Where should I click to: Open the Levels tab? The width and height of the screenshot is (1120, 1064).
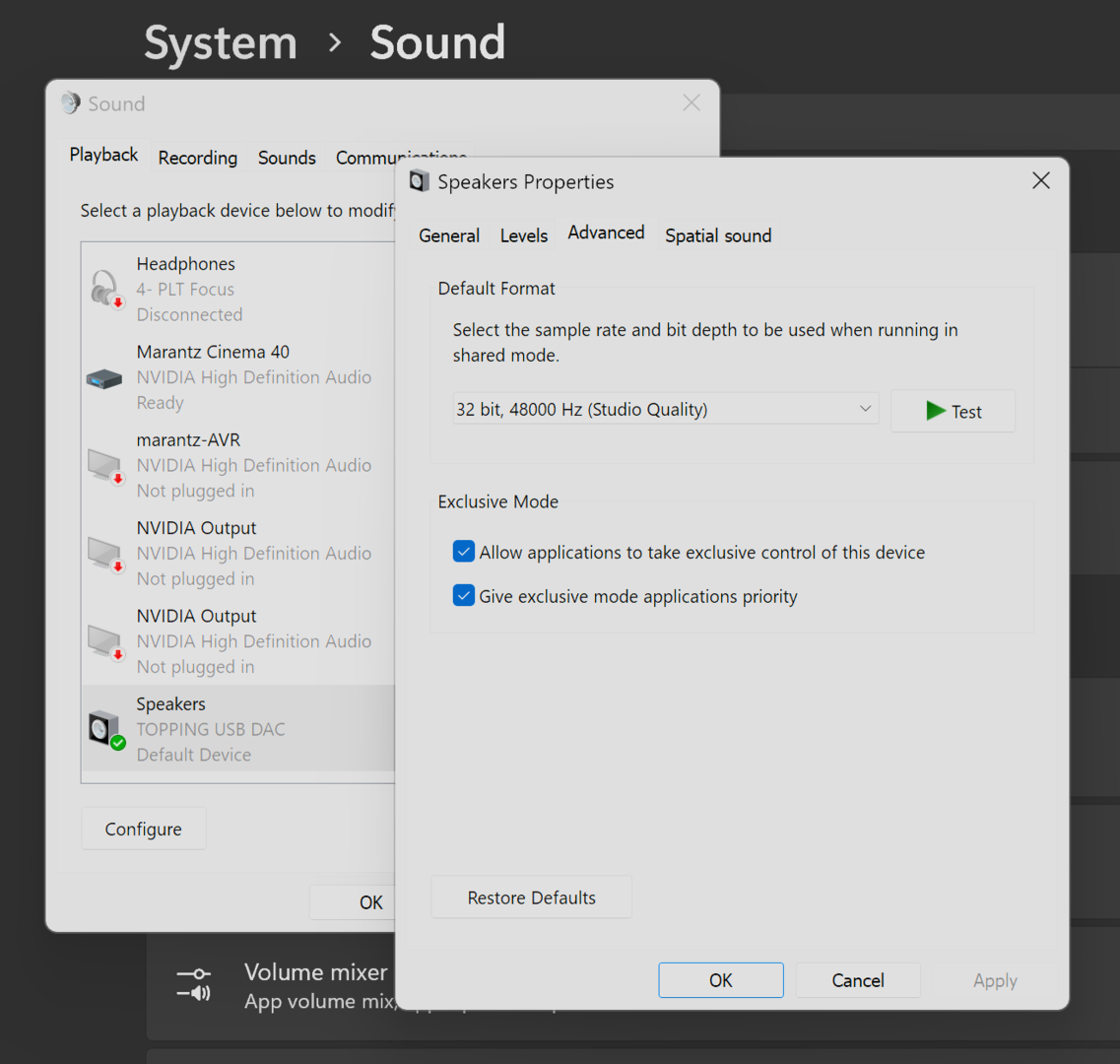tap(523, 235)
